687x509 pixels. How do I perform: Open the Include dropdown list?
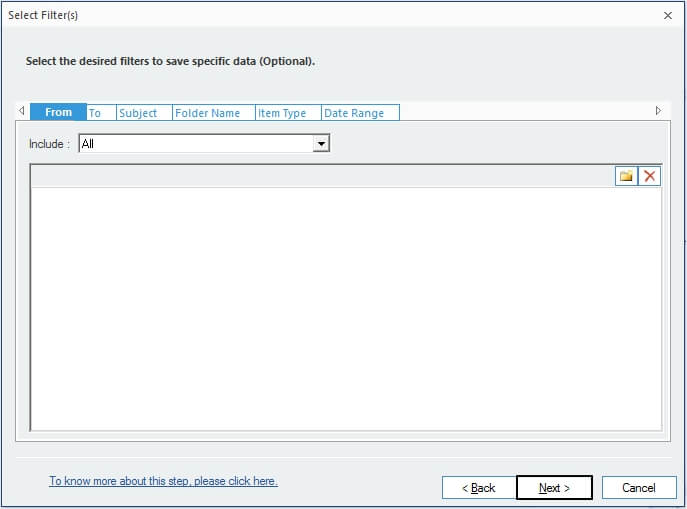(x=321, y=144)
